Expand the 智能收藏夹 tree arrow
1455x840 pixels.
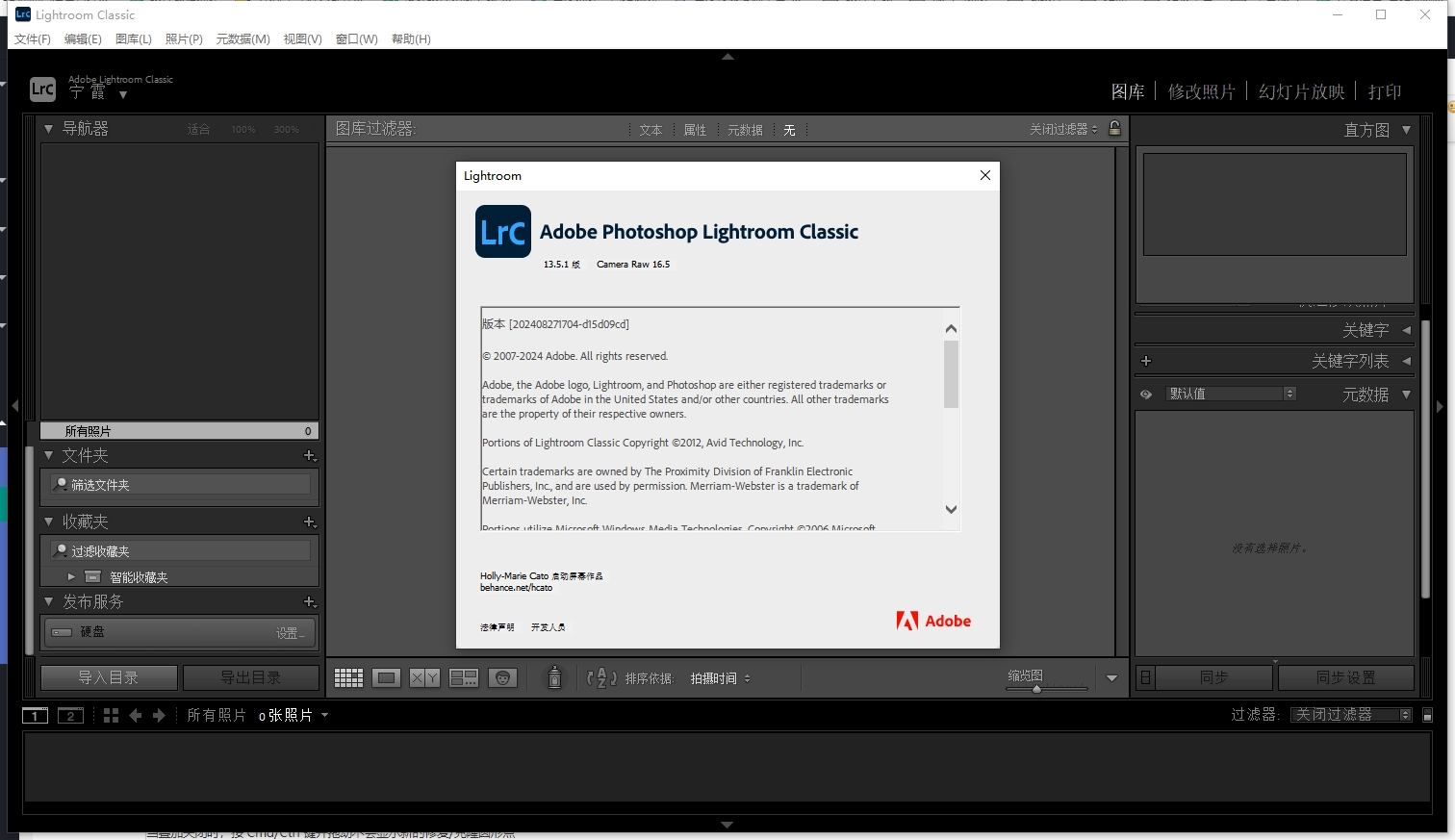71,577
